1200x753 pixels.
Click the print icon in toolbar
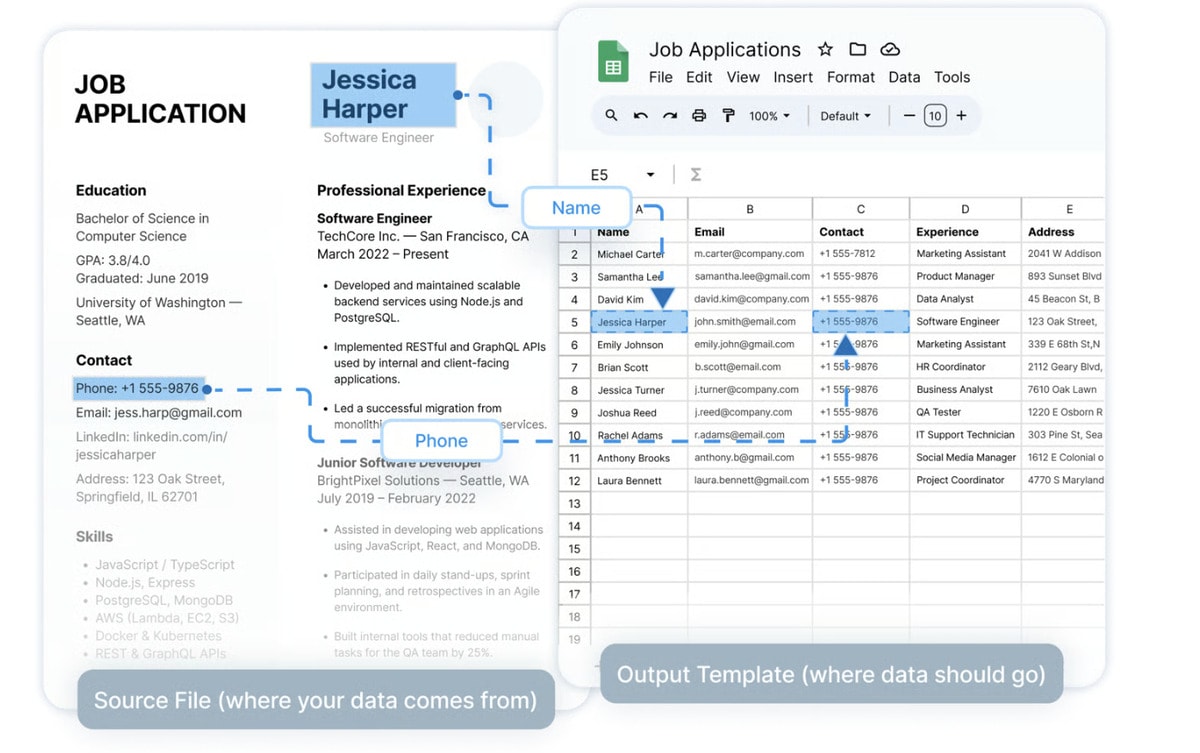pos(699,116)
